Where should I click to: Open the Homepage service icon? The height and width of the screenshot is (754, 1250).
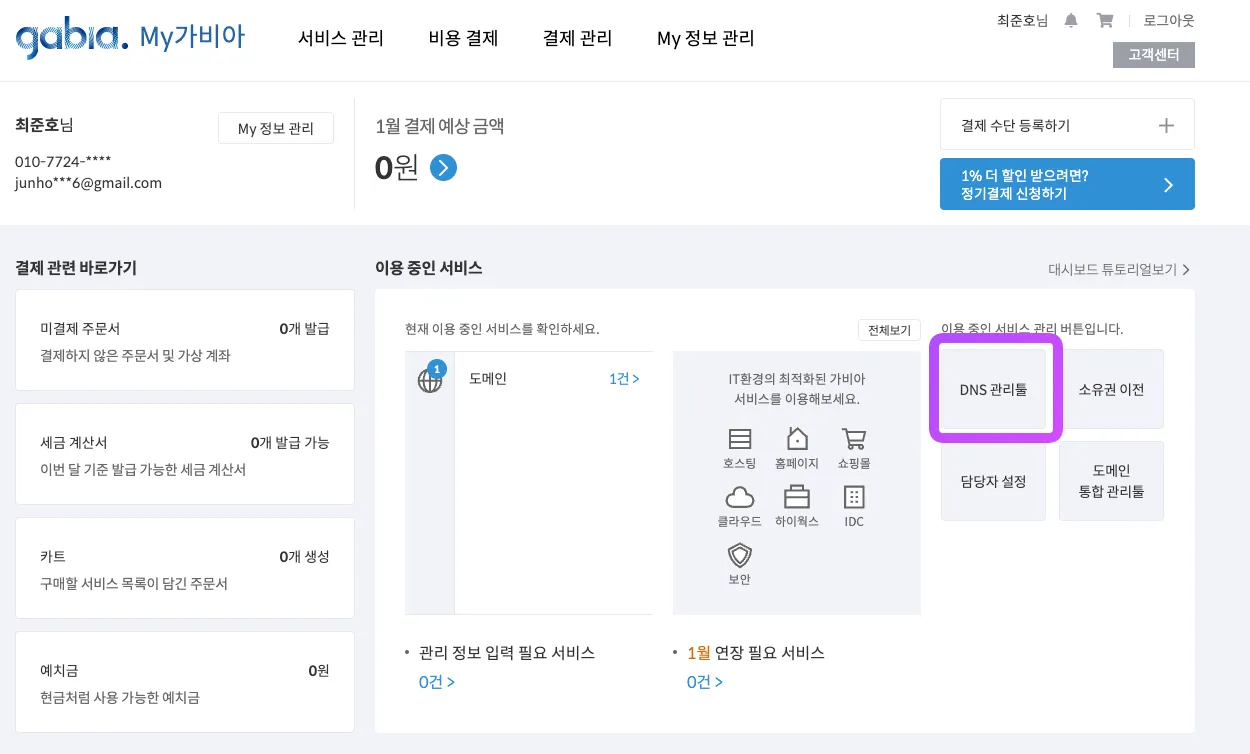click(797, 439)
